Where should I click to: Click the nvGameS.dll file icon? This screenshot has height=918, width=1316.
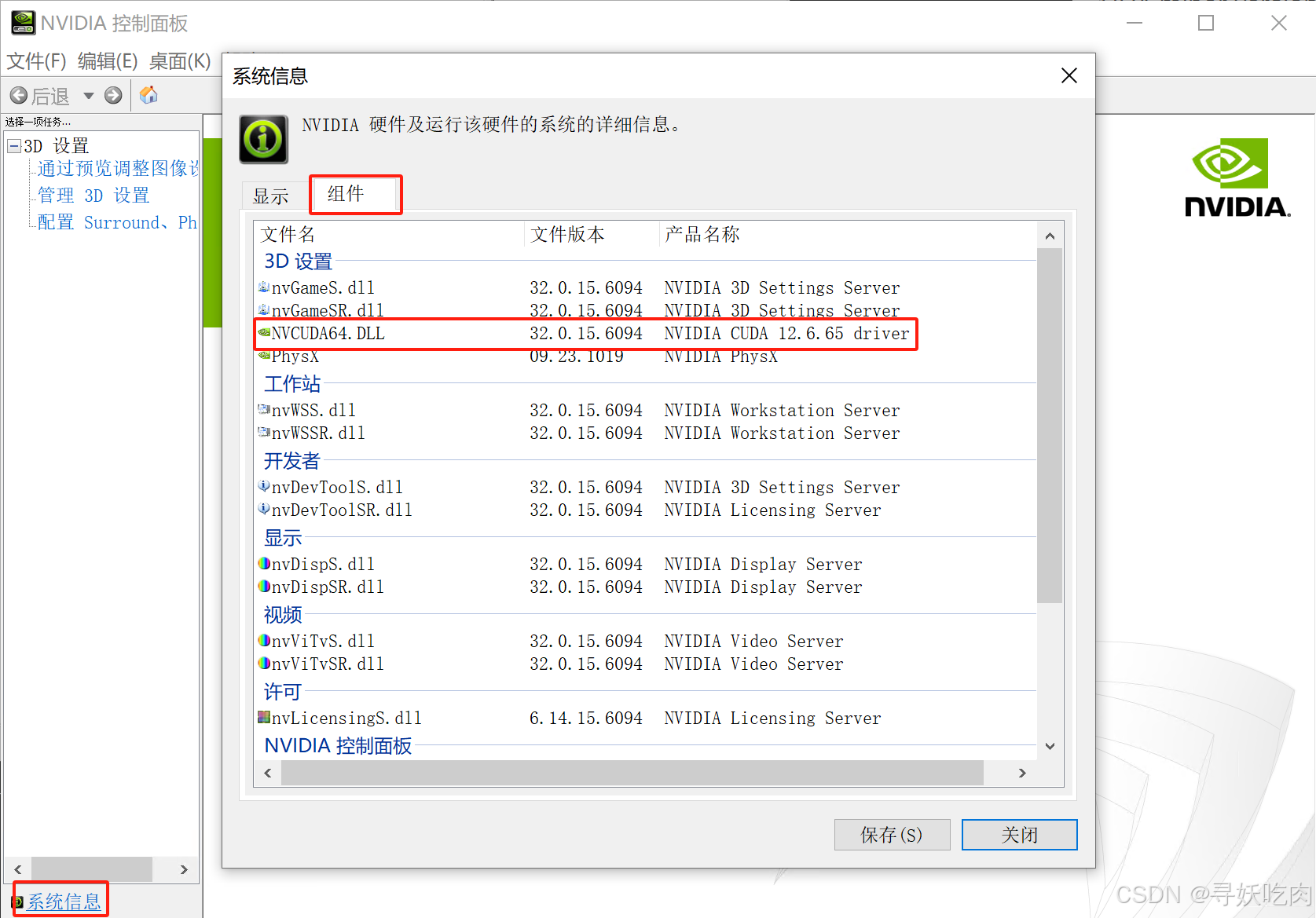(x=264, y=287)
